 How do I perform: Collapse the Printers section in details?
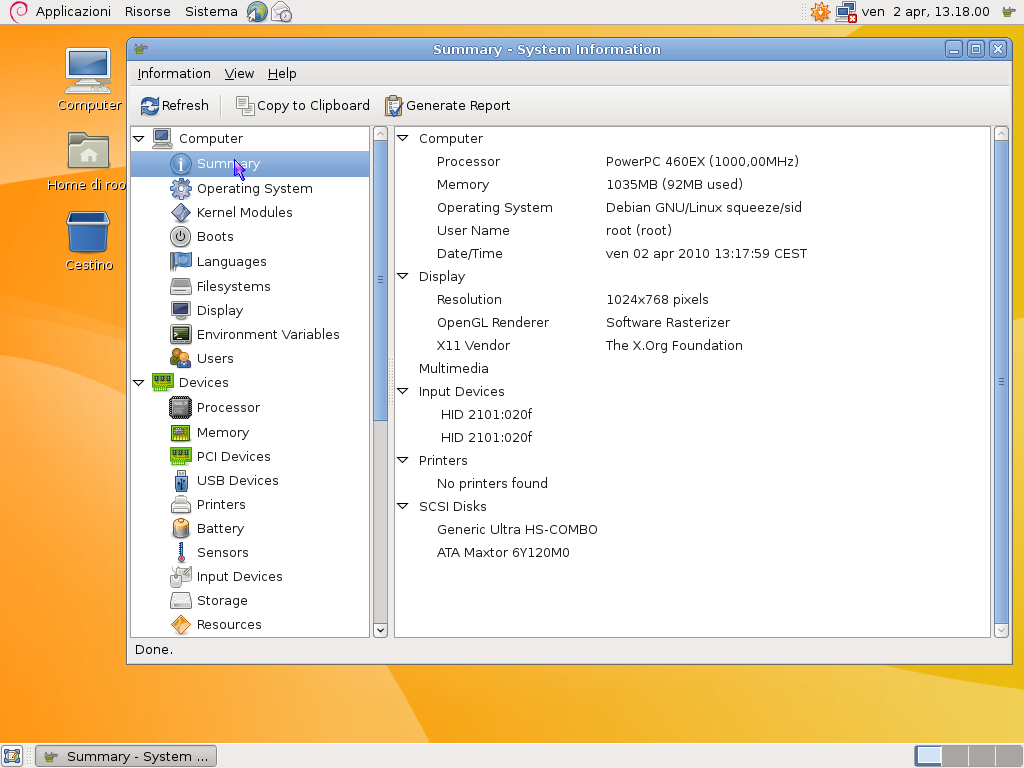(x=403, y=460)
